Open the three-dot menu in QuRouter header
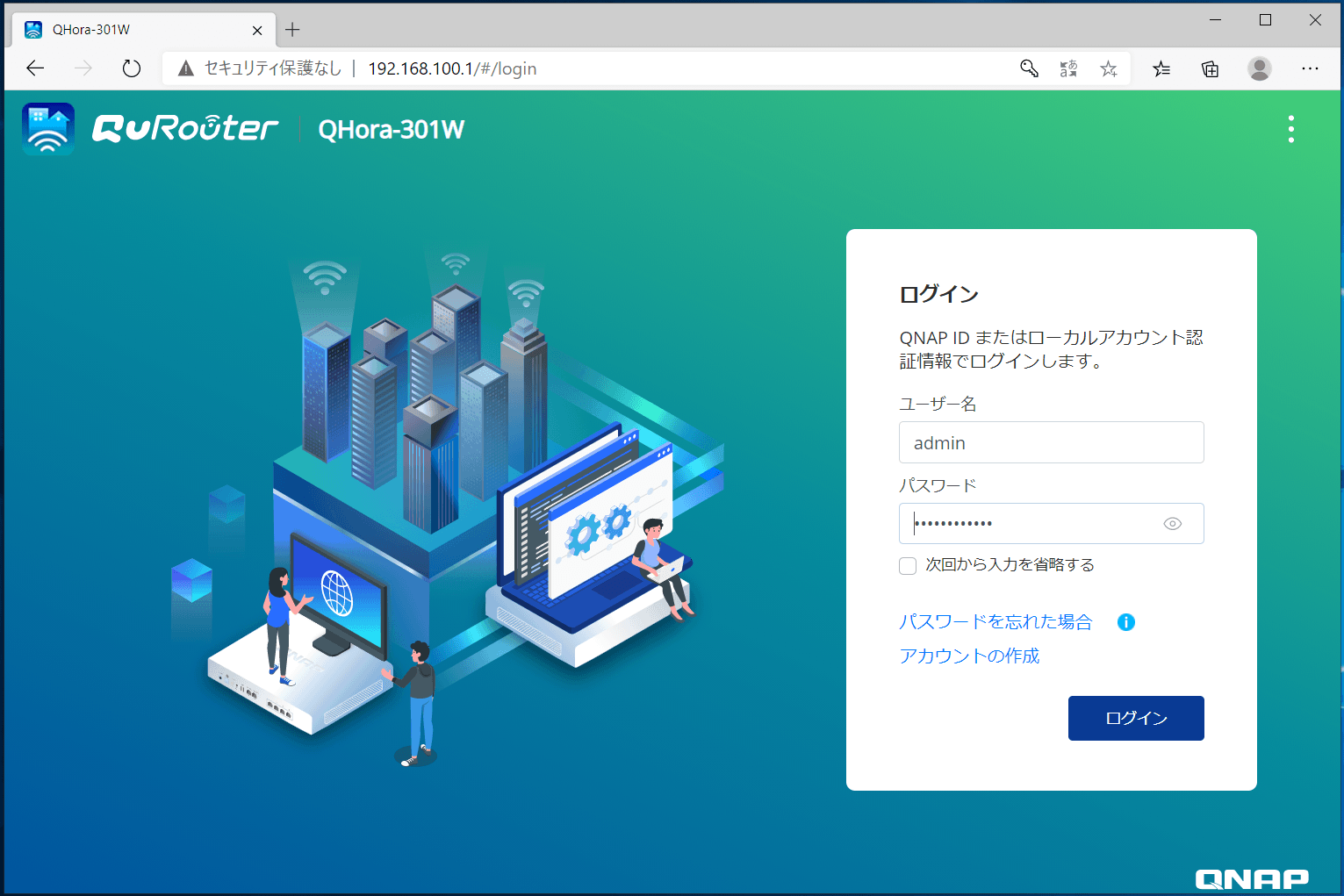This screenshot has width=1344, height=896. [1290, 129]
